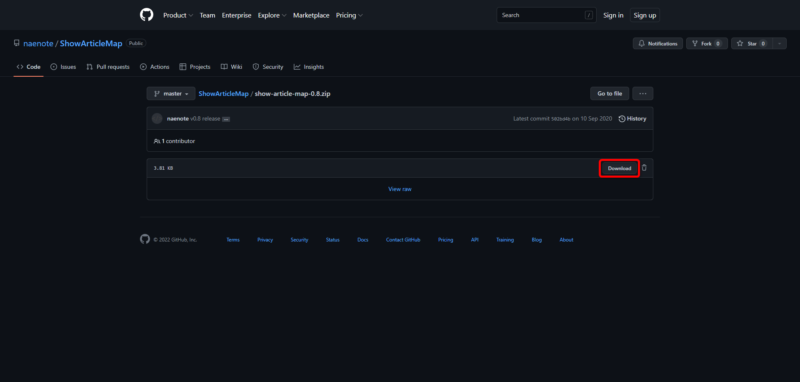Viewport: 800px width, 382px height.
Task: Click the Sign in link
Action: coord(613,15)
